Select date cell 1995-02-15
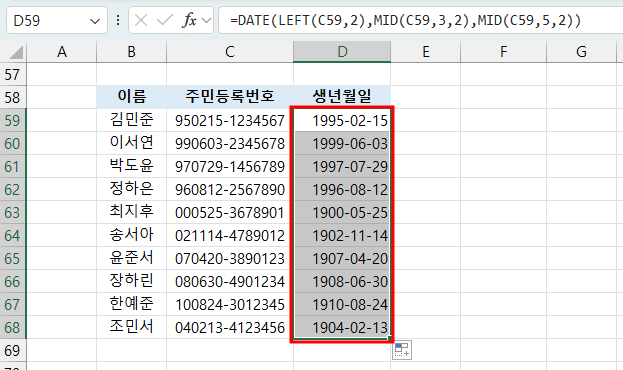 342,120
